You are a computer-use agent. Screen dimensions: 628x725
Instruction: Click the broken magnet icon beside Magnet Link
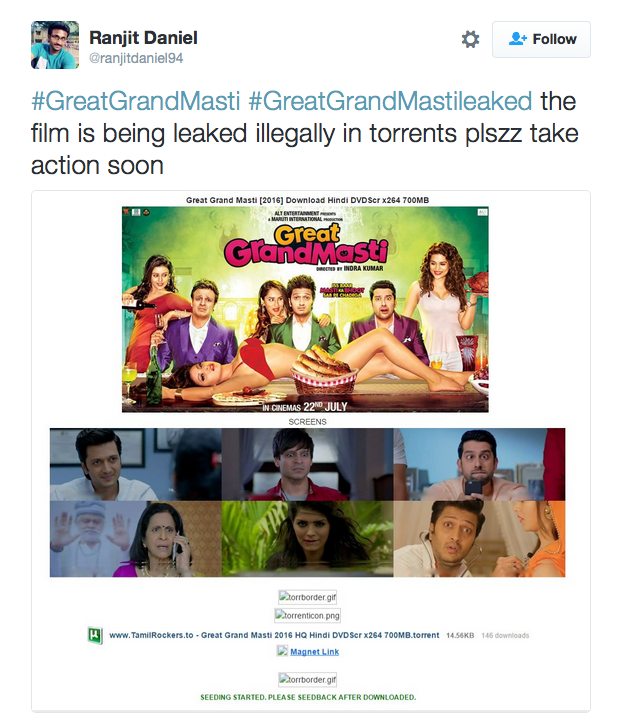point(282,651)
